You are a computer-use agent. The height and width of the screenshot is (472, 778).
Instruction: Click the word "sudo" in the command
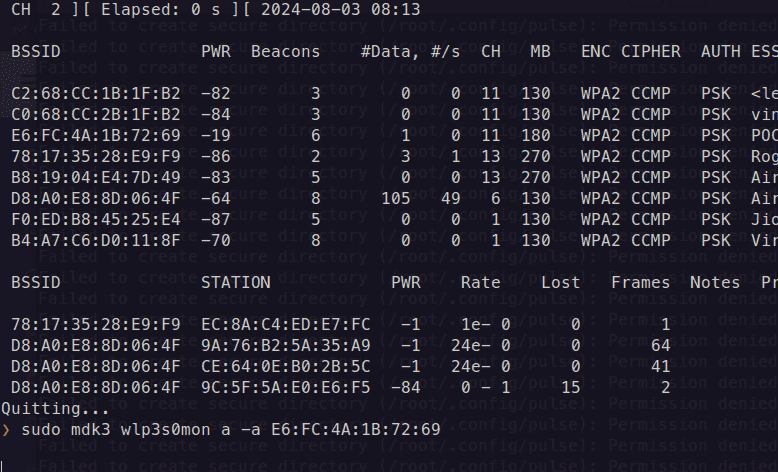[37, 430]
